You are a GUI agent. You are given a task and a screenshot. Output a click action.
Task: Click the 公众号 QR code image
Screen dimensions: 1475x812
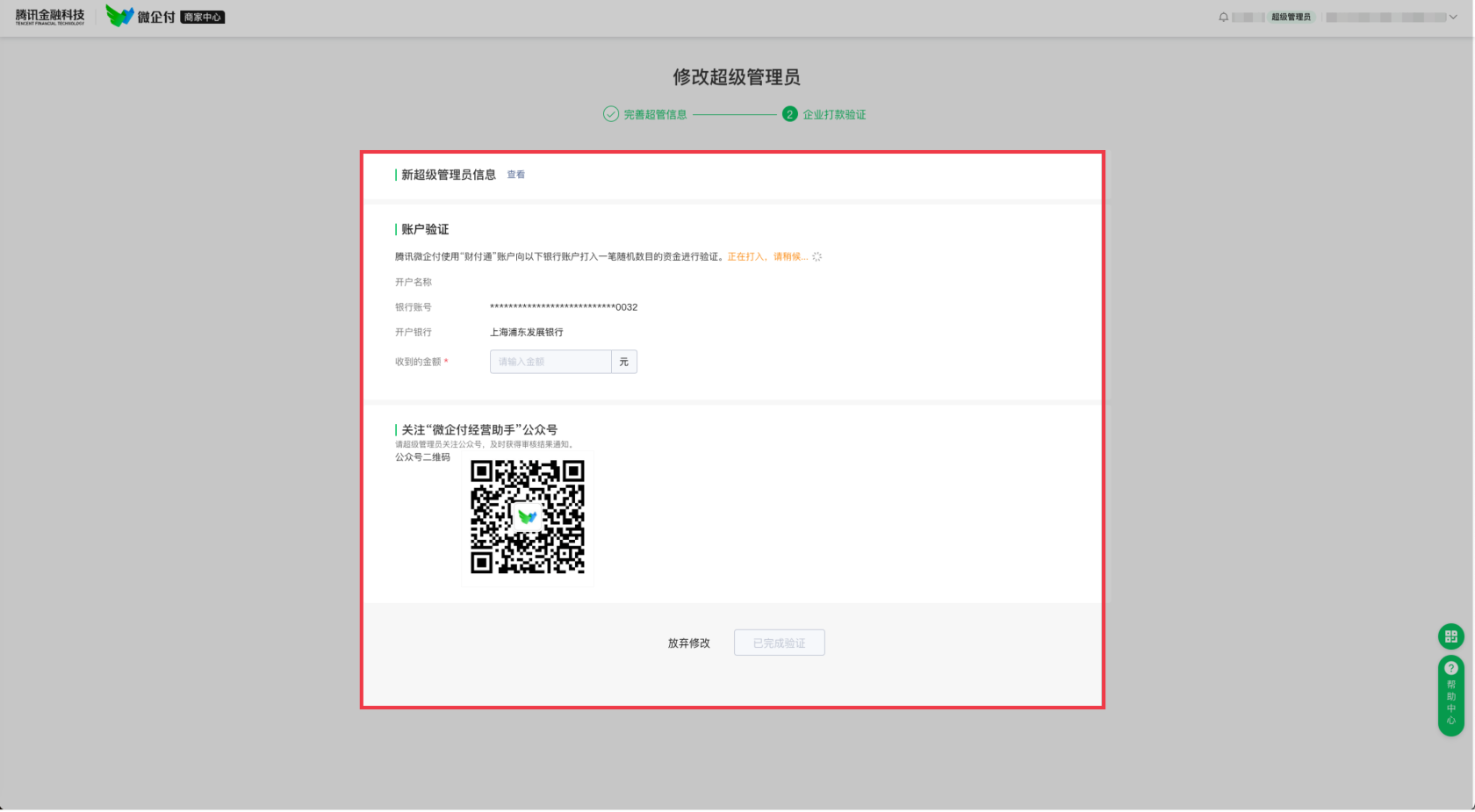click(x=528, y=518)
